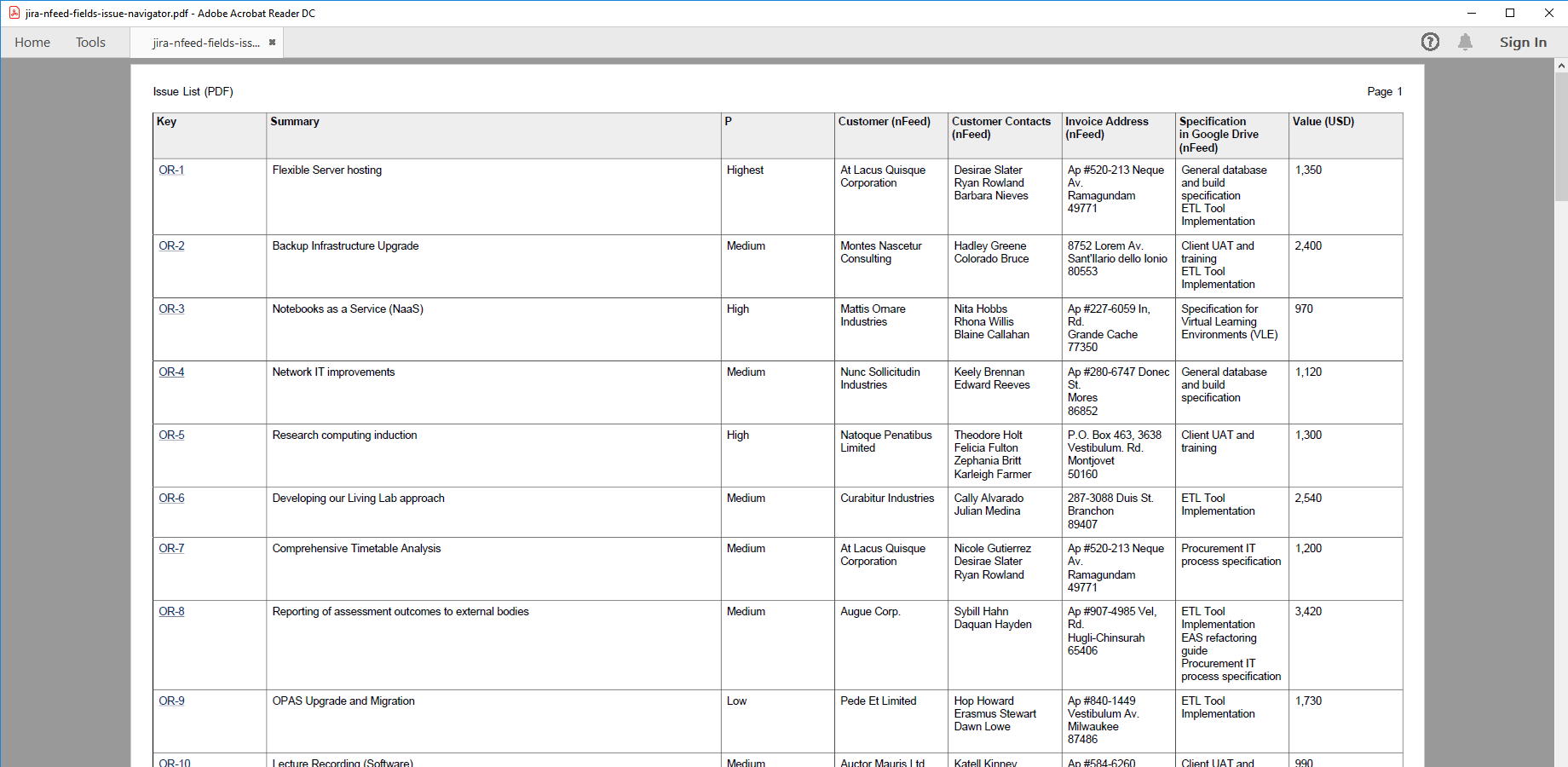Click the vertical scrollbar thumb

tap(1561, 136)
